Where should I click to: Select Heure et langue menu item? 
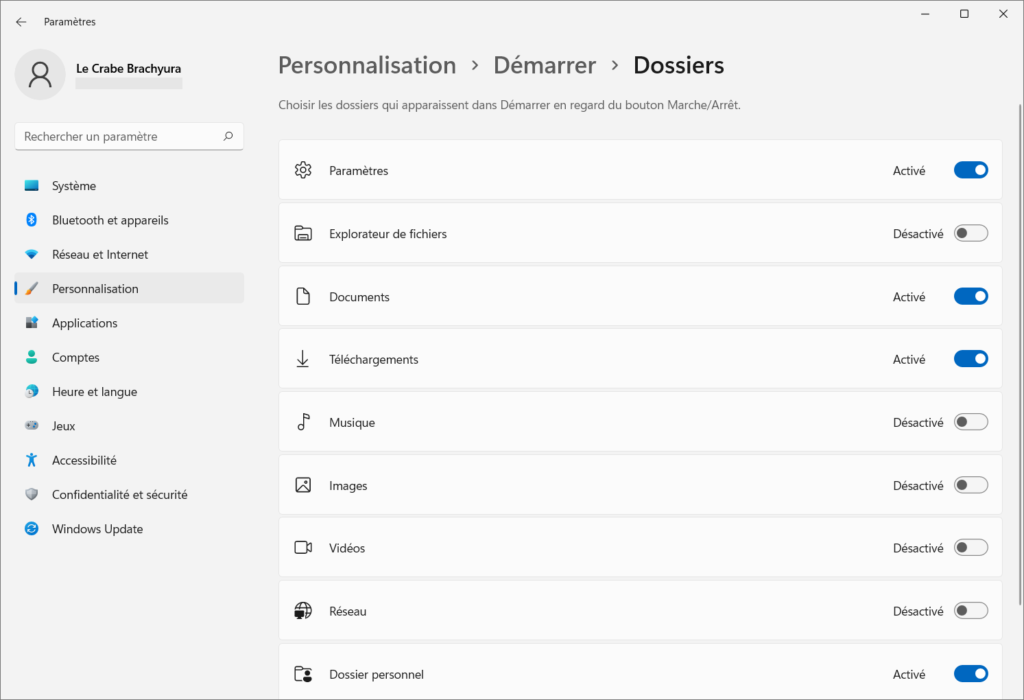[x=94, y=392]
